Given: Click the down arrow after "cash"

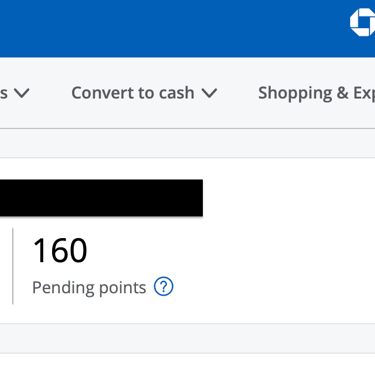Looking at the screenshot, I should tap(210, 93).
